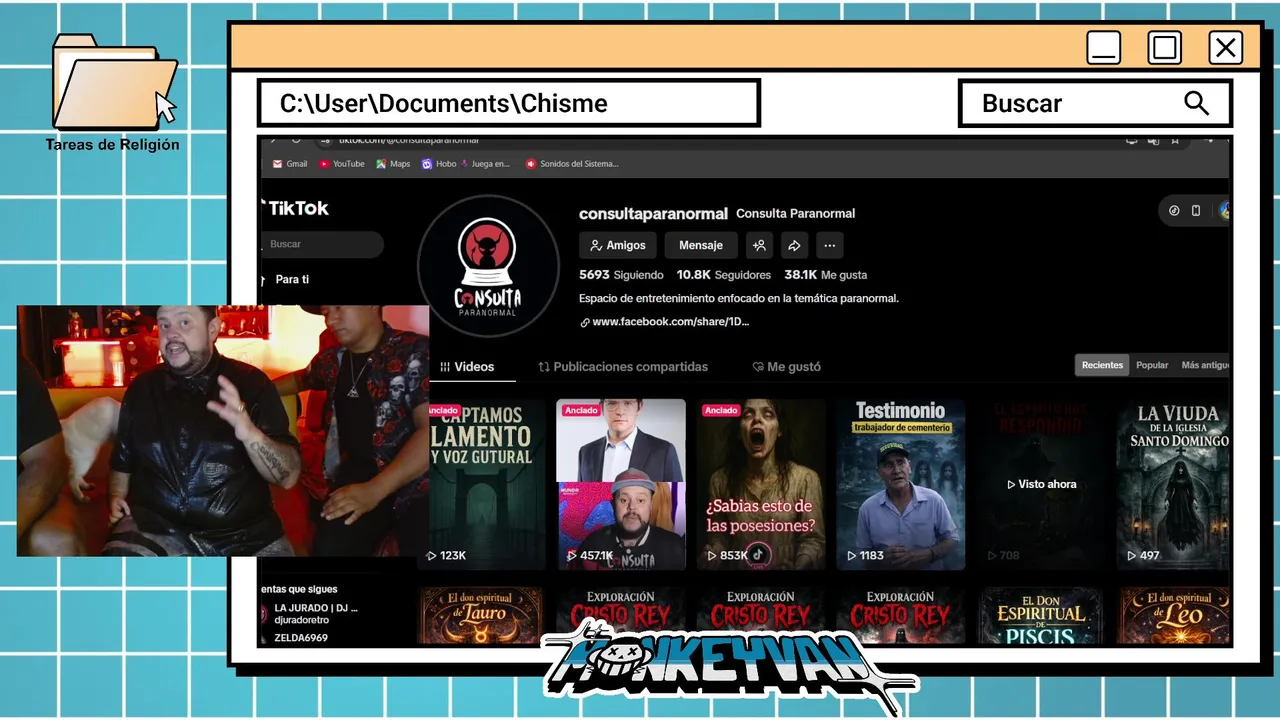
Task: Open the pinned video with 457.1K views
Action: [x=621, y=485]
